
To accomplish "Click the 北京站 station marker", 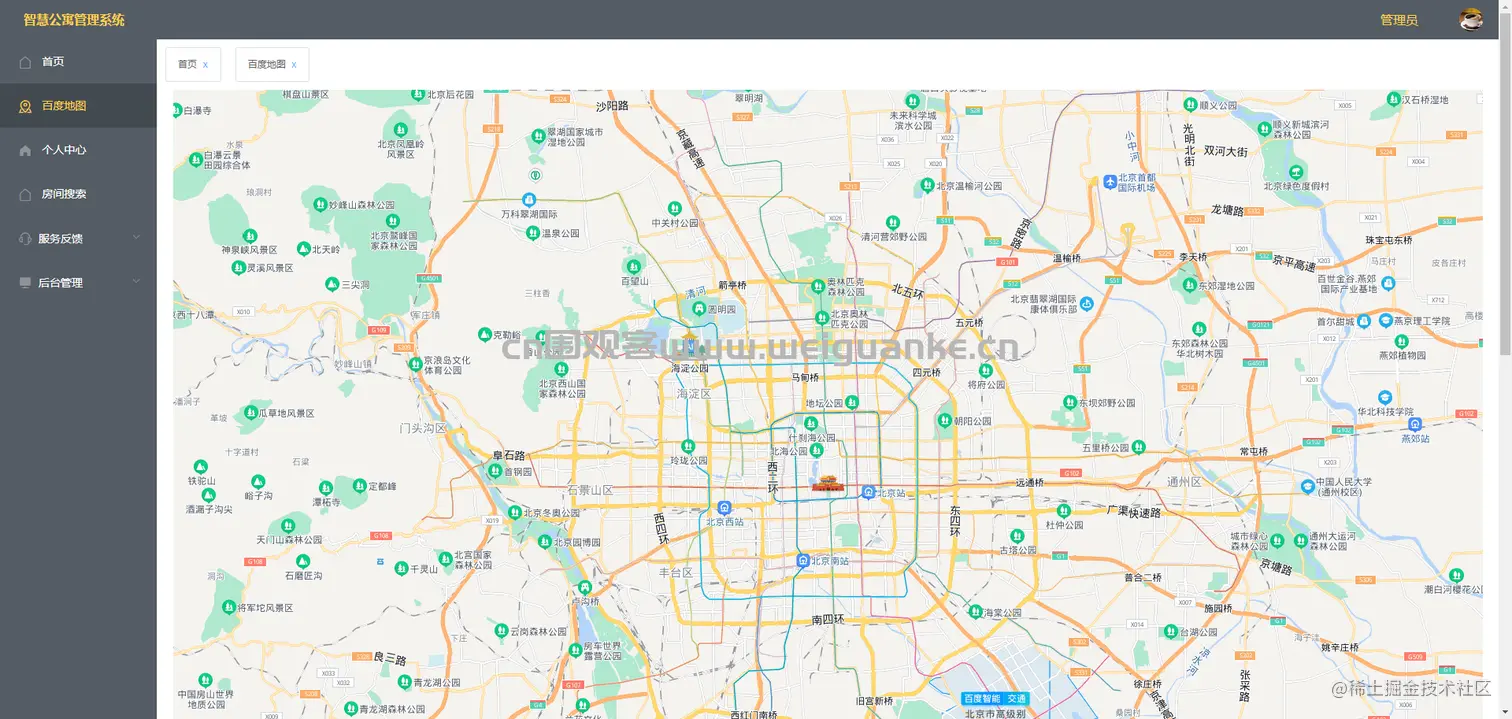I will tap(869, 492).
